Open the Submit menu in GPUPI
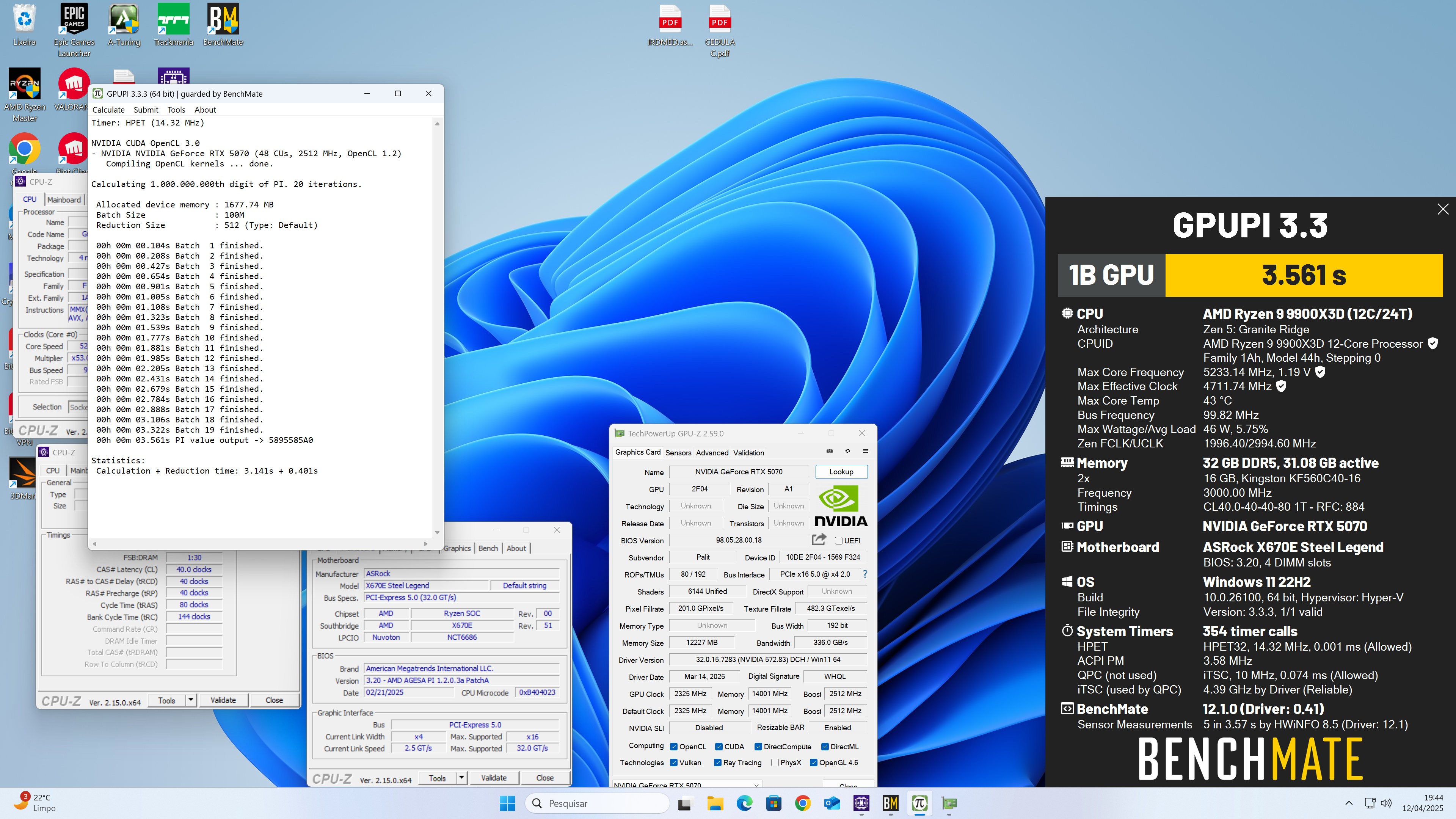This screenshot has width=1456, height=819. click(x=146, y=110)
